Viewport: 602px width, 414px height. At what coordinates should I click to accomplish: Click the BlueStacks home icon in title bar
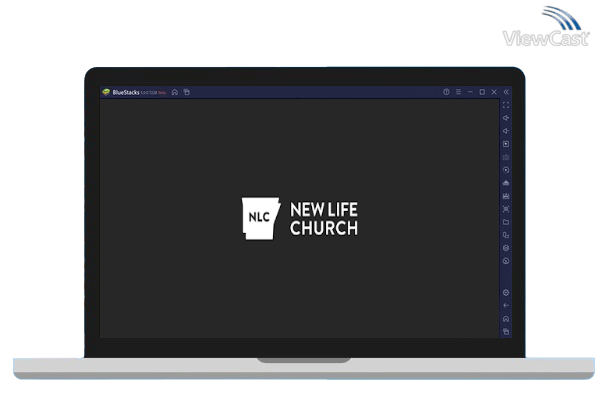(175, 92)
